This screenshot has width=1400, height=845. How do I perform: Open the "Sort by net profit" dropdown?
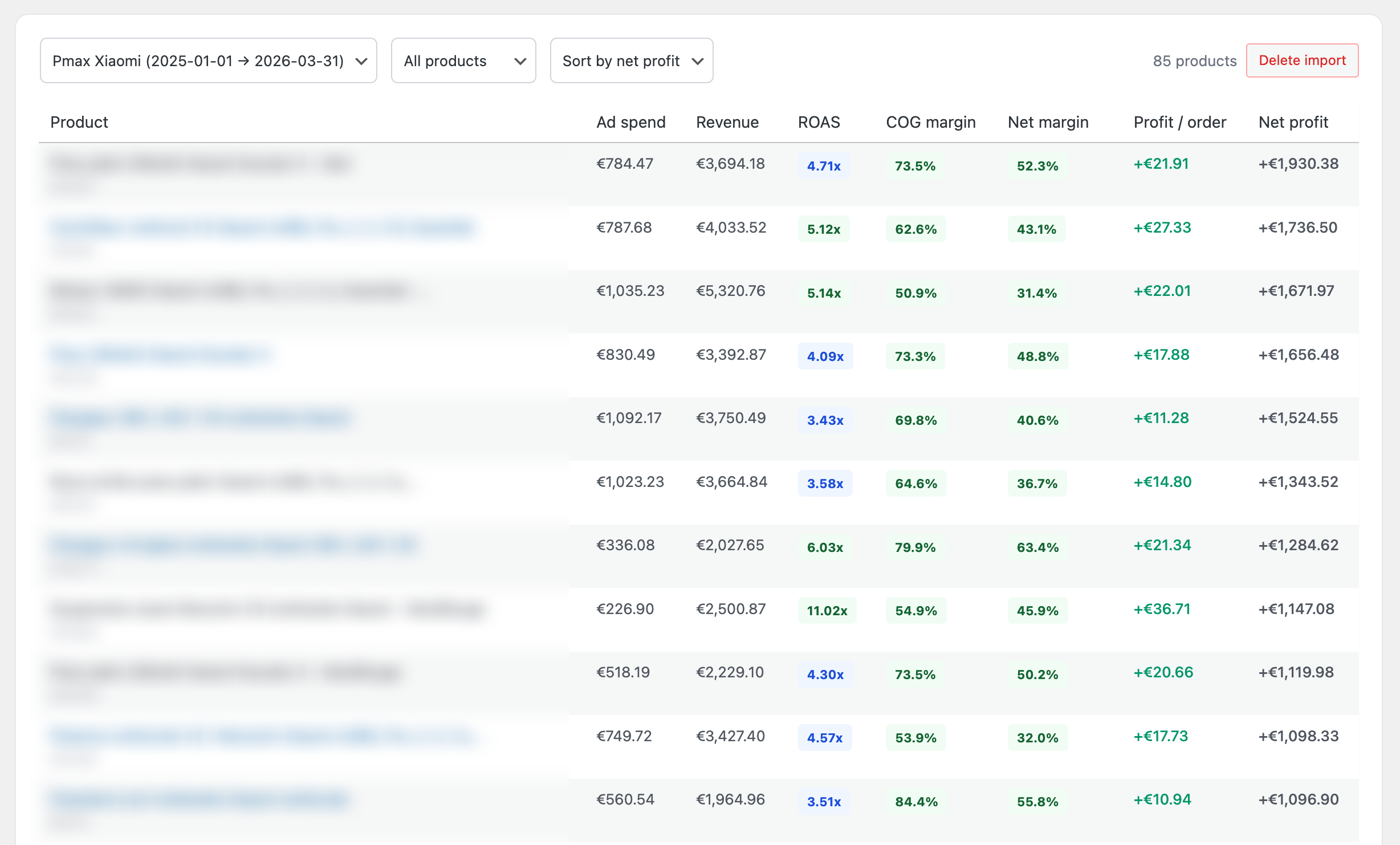(631, 60)
